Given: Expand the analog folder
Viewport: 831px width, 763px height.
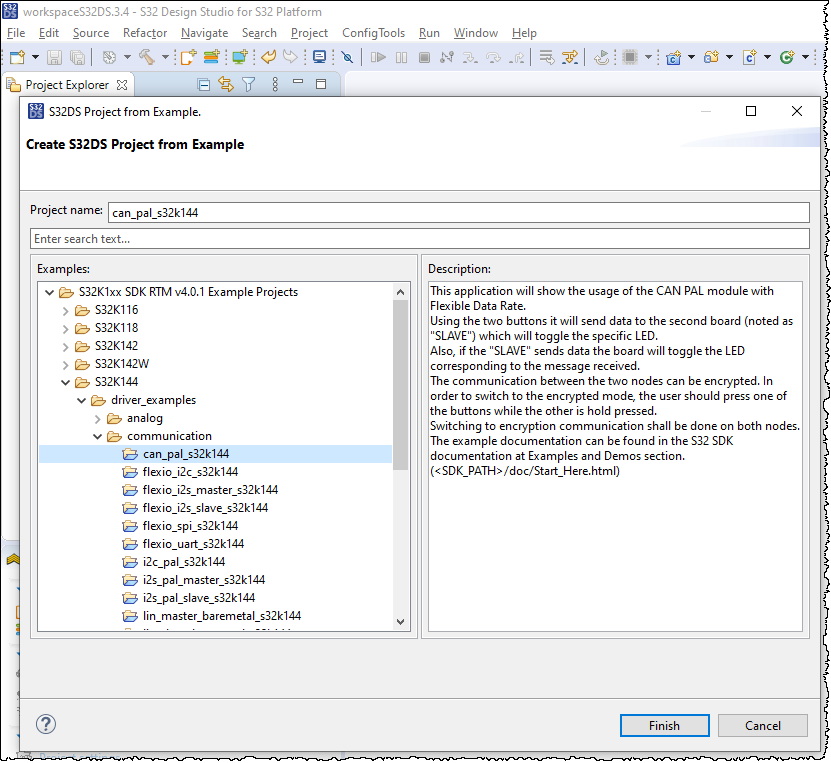Looking at the screenshot, I should [x=98, y=419].
